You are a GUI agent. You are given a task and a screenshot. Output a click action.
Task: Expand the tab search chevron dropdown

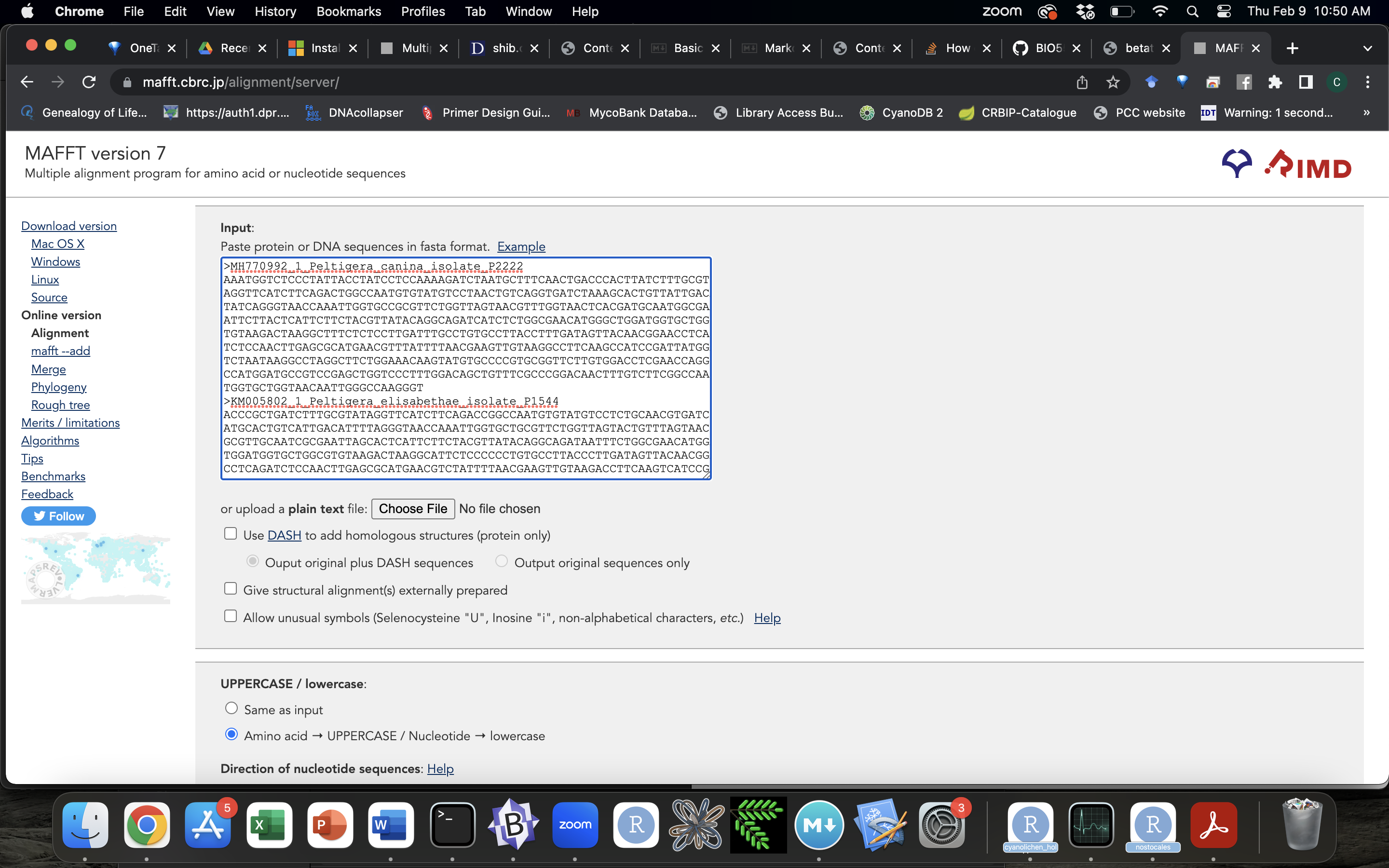coord(1367,48)
